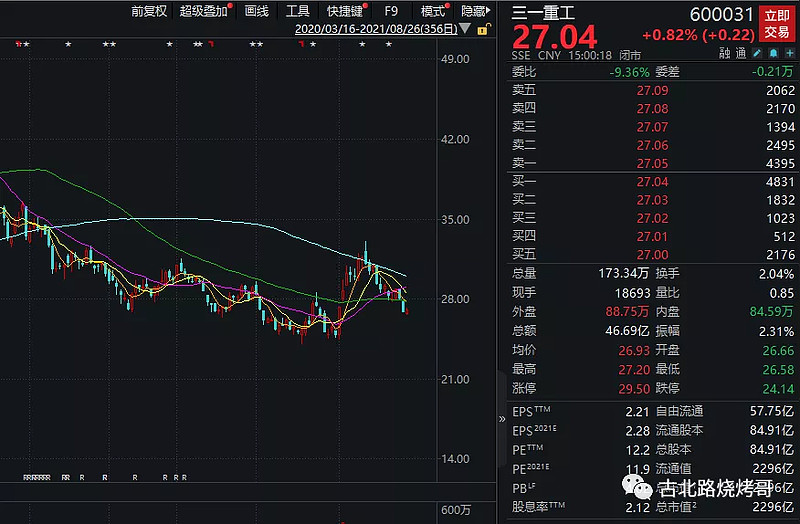Click the 融 margin trading badge
This screenshot has height=524, width=800.
click(x=724, y=53)
